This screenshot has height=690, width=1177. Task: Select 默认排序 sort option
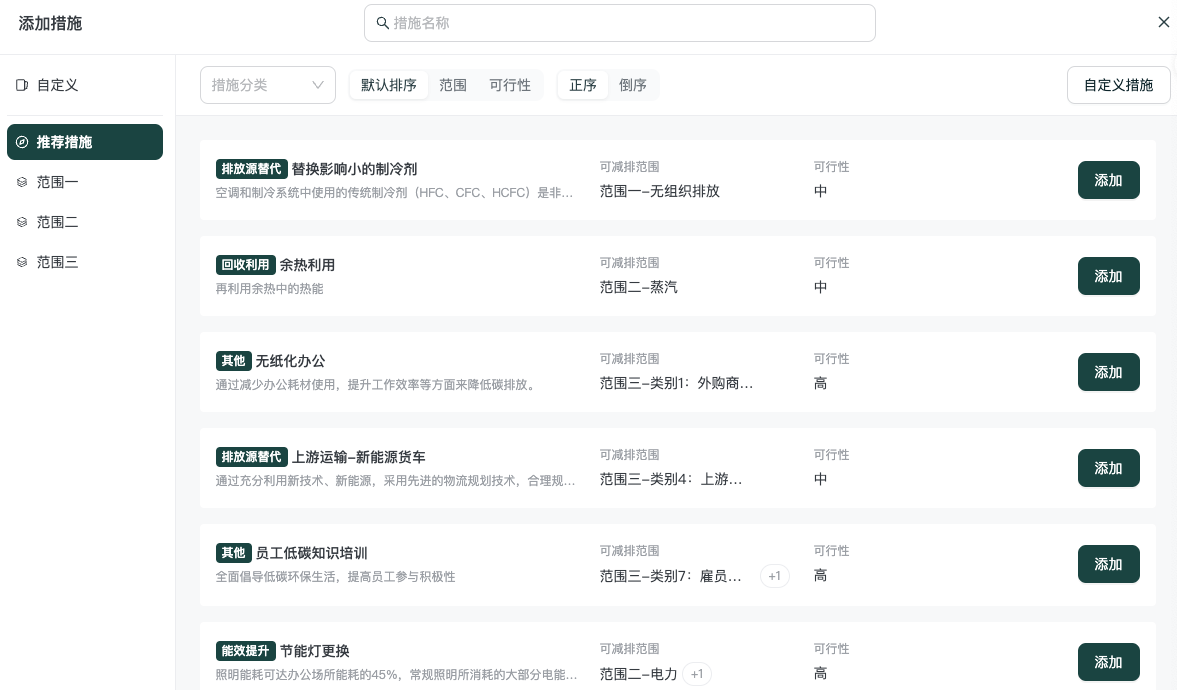[x=389, y=85]
